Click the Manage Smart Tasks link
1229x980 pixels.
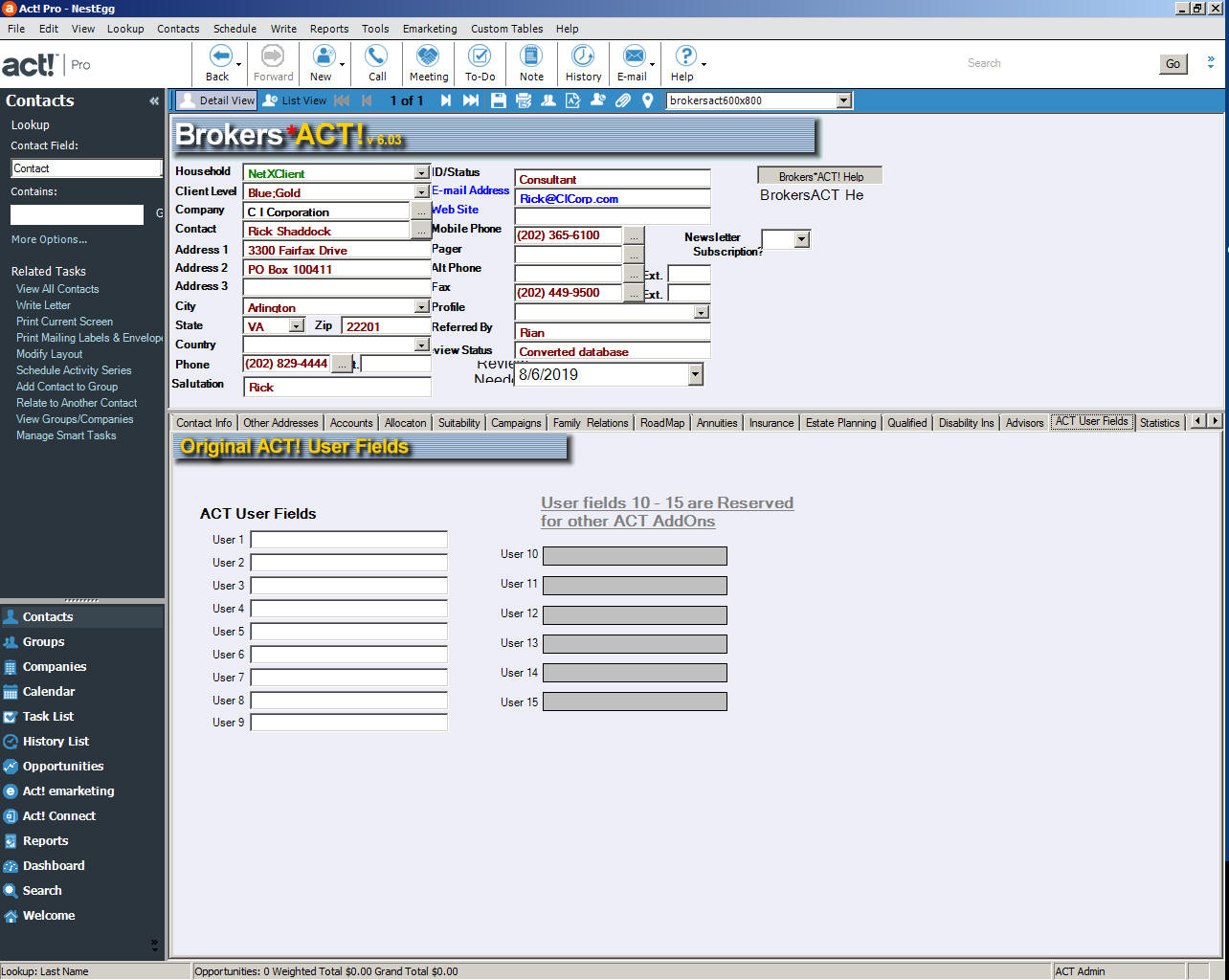66,435
